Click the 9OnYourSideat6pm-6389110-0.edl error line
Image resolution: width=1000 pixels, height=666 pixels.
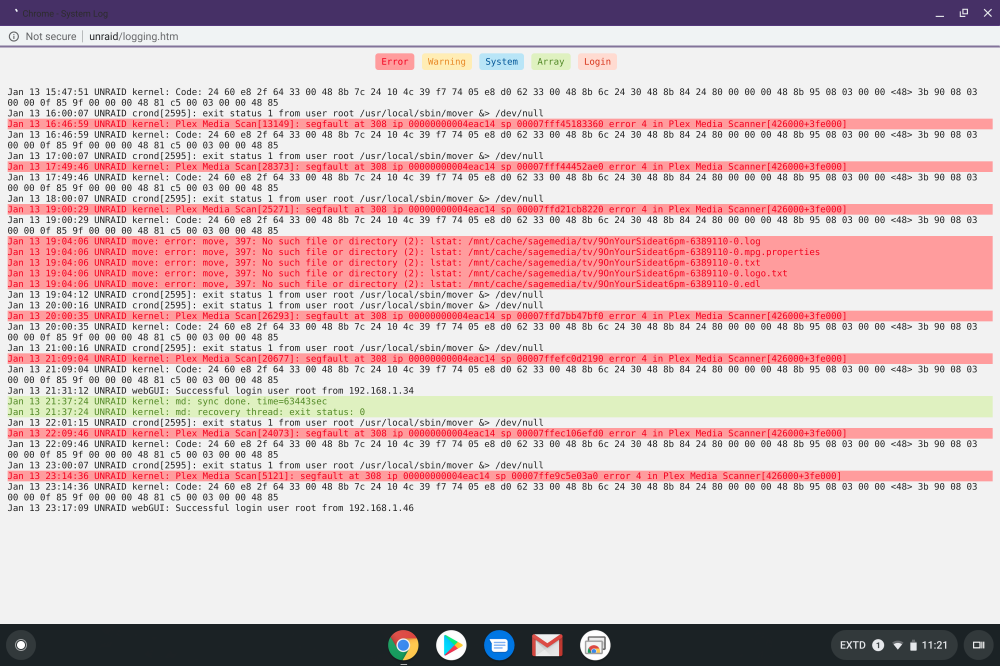coord(500,284)
